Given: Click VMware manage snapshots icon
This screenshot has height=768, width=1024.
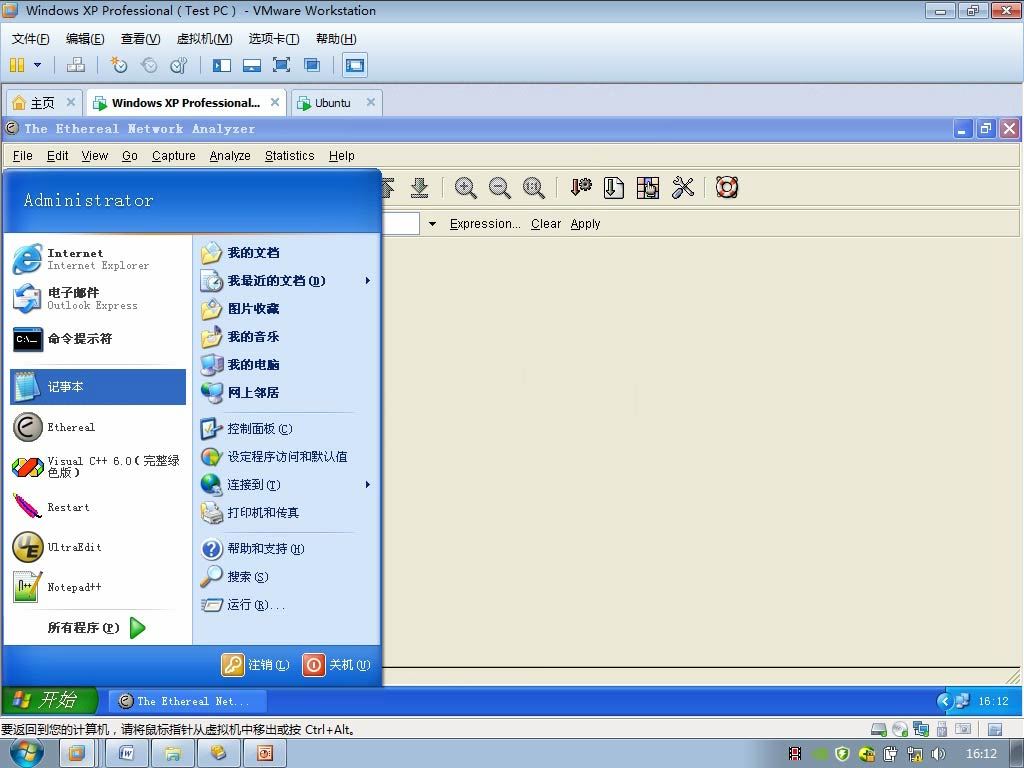Looking at the screenshot, I should click(x=179, y=65).
